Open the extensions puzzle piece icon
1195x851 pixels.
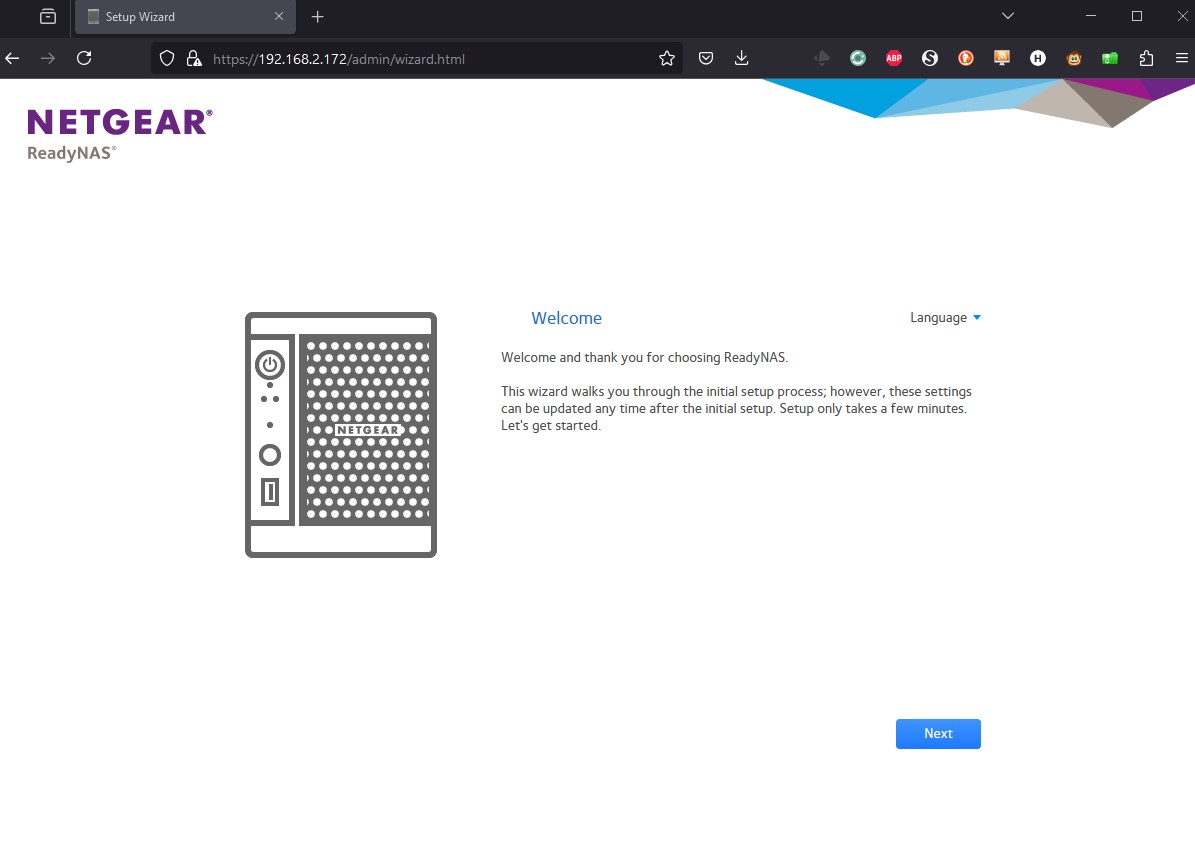point(1146,58)
